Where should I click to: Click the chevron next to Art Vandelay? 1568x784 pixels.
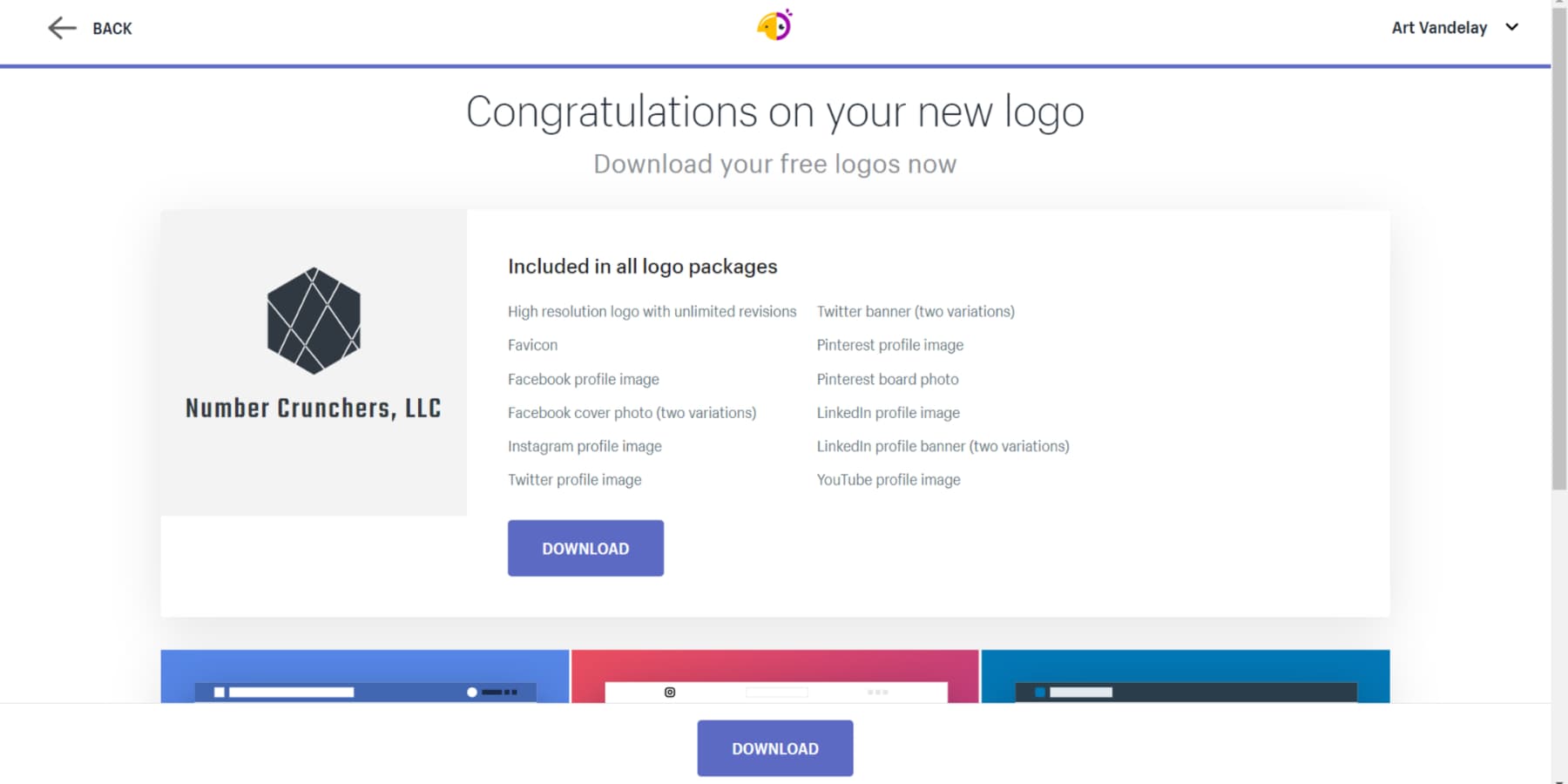[x=1511, y=27]
